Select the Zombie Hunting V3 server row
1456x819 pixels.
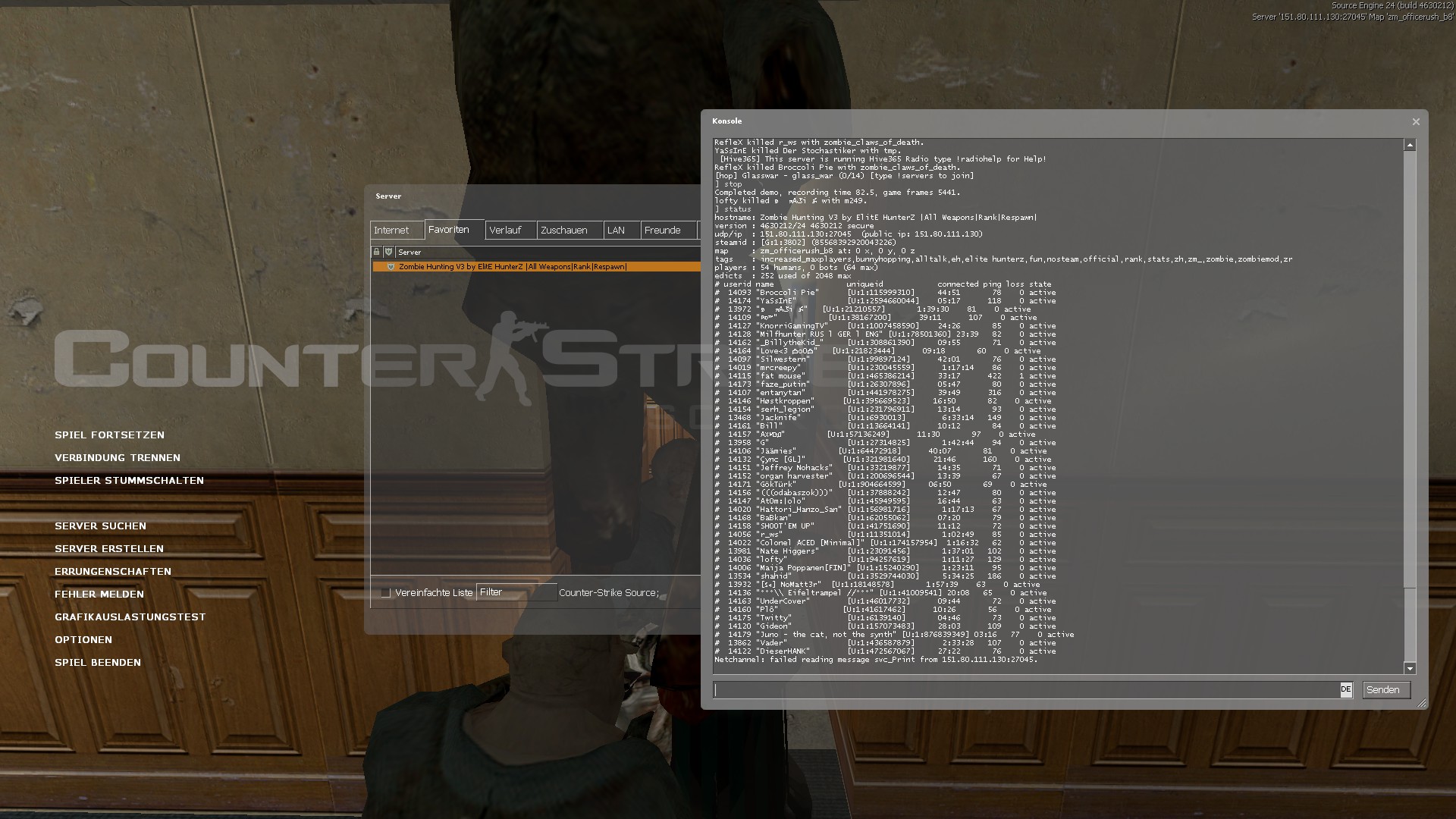click(x=536, y=267)
